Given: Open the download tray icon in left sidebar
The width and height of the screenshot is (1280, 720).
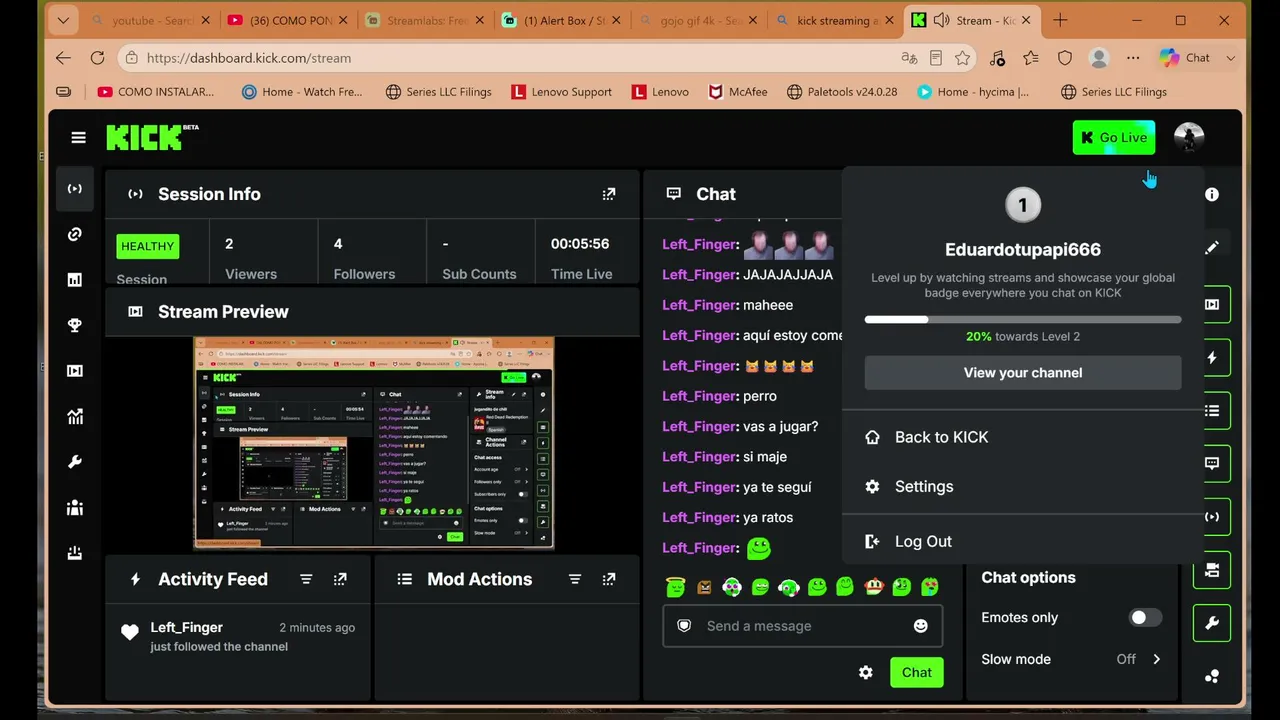Looking at the screenshot, I should [75, 553].
